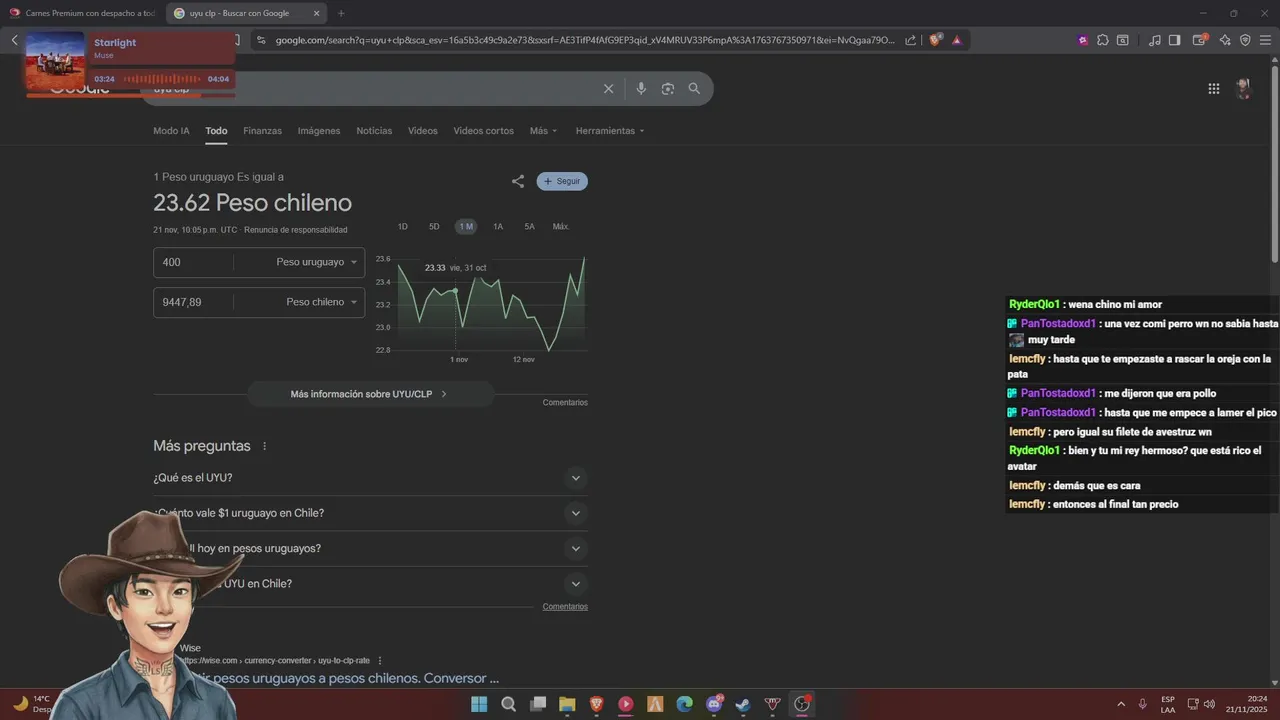
Task: View site information in address bar
Action: coord(261,40)
